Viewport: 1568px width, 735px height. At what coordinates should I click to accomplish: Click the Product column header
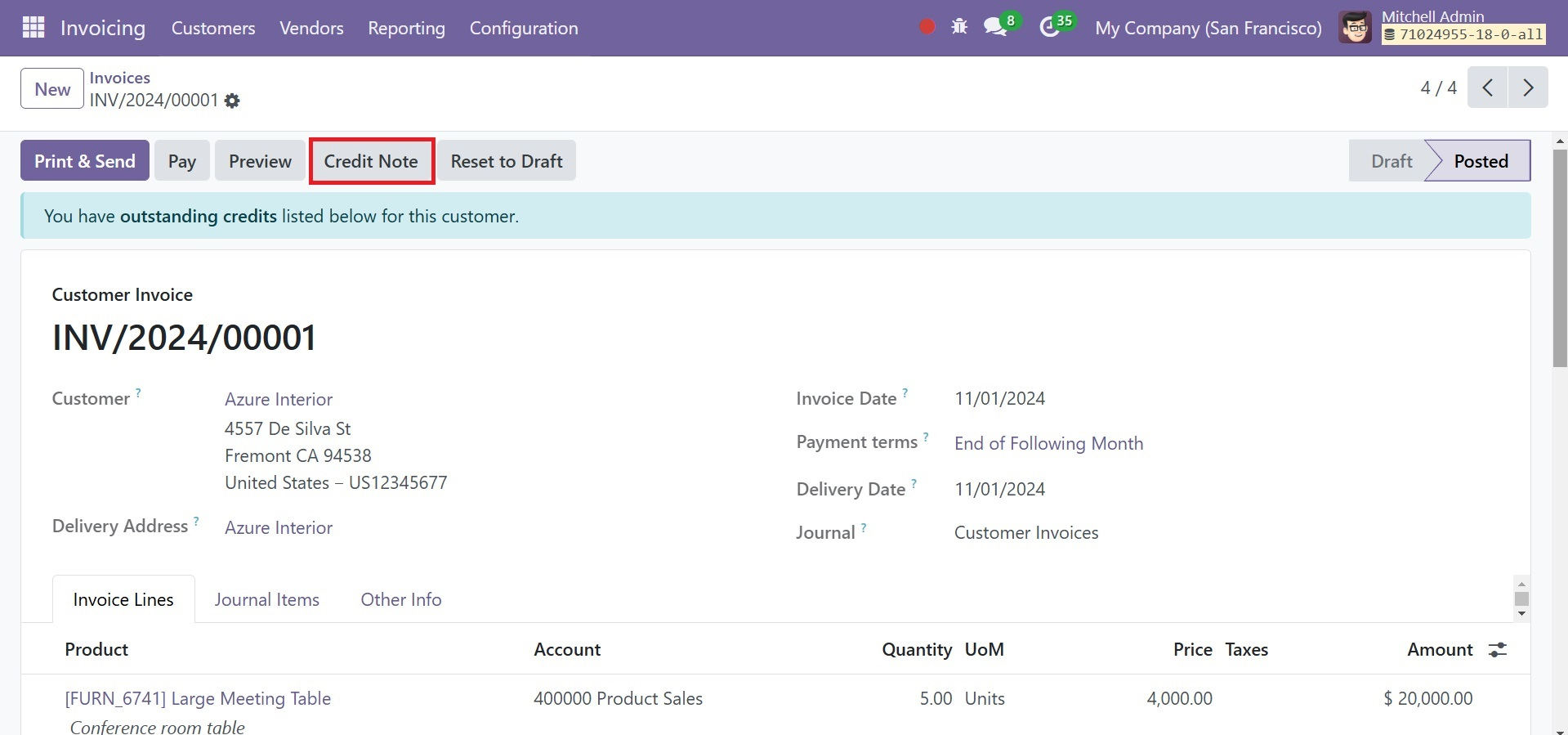tap(96, 649)
